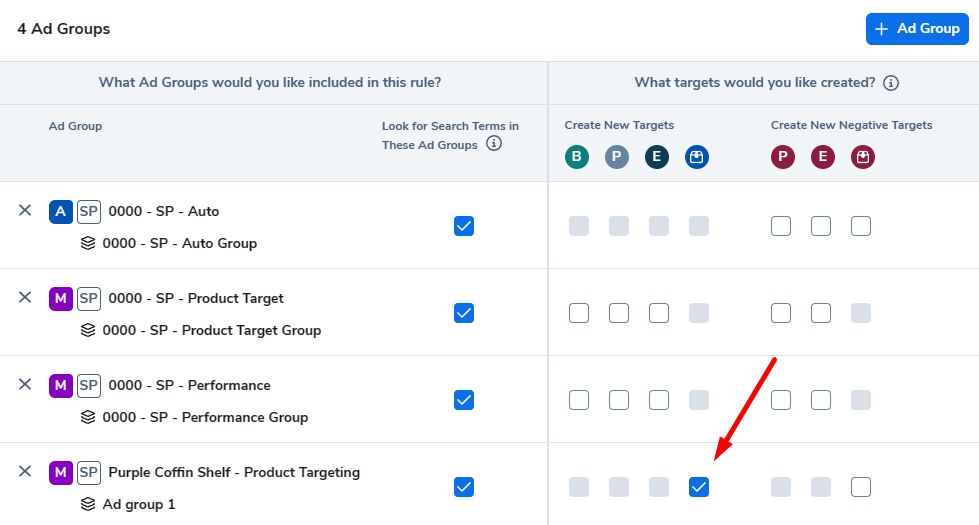979x525 pixels.
Task: Click the maroon P negative-target icon
Action: (783, 157)
